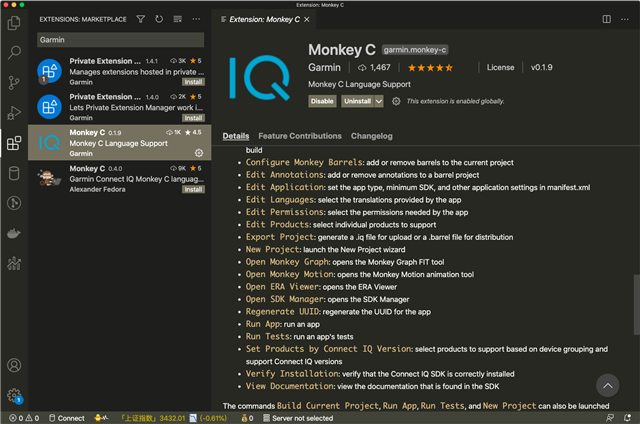The image size is (640, 424).
Task: Install Monkey C by Alexander Fedora
Action: (193, 189)
